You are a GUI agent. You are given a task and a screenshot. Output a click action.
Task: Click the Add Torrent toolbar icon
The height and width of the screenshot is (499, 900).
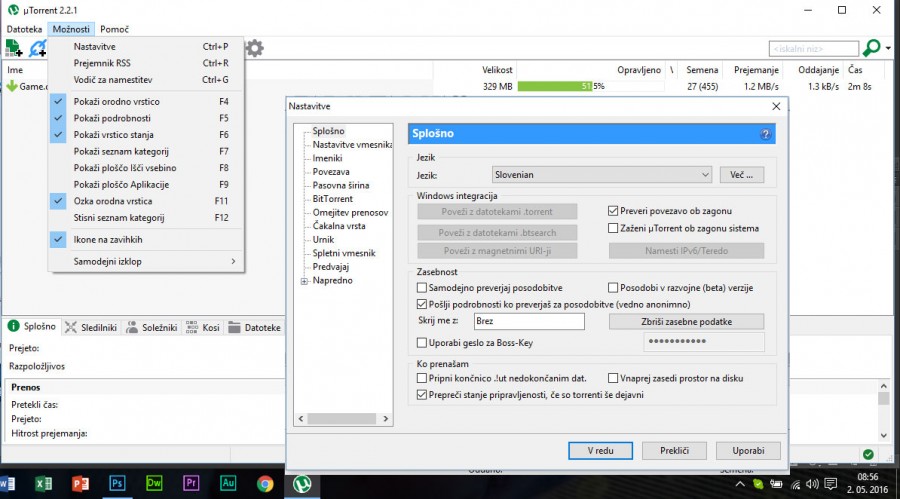[x=14, y=48]
